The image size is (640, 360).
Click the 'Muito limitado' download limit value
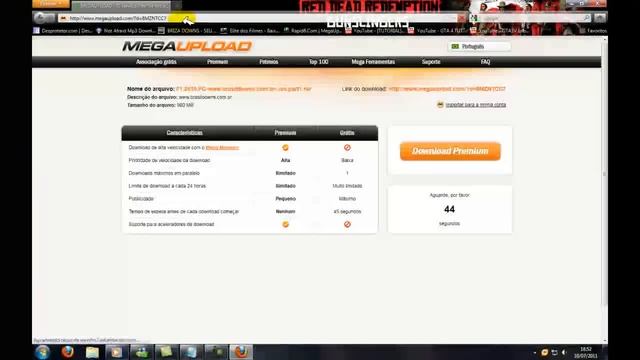[x=347, y=186]
